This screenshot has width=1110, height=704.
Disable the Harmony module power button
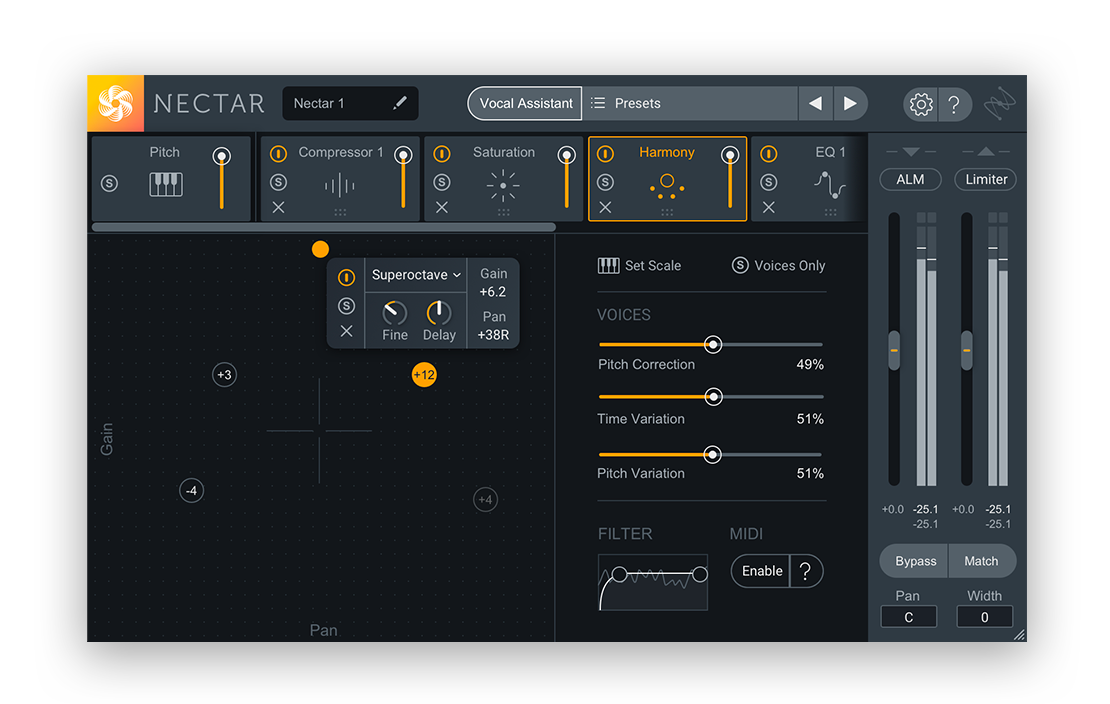tap(605, 154)
